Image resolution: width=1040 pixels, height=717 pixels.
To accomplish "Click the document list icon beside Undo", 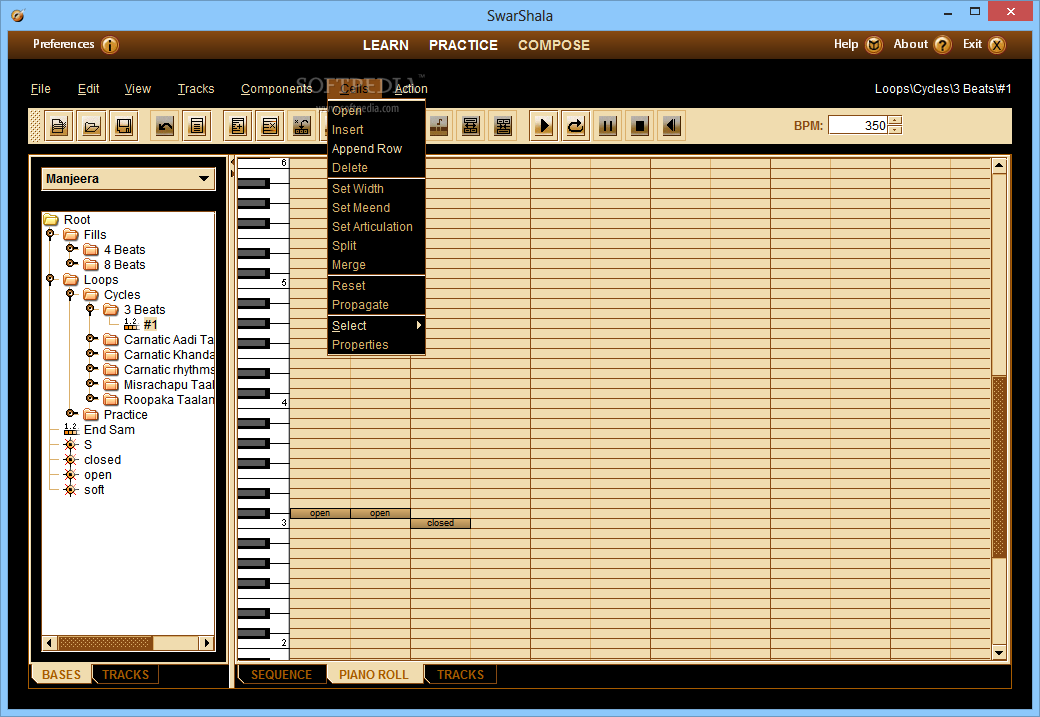I will click(197, 125).
